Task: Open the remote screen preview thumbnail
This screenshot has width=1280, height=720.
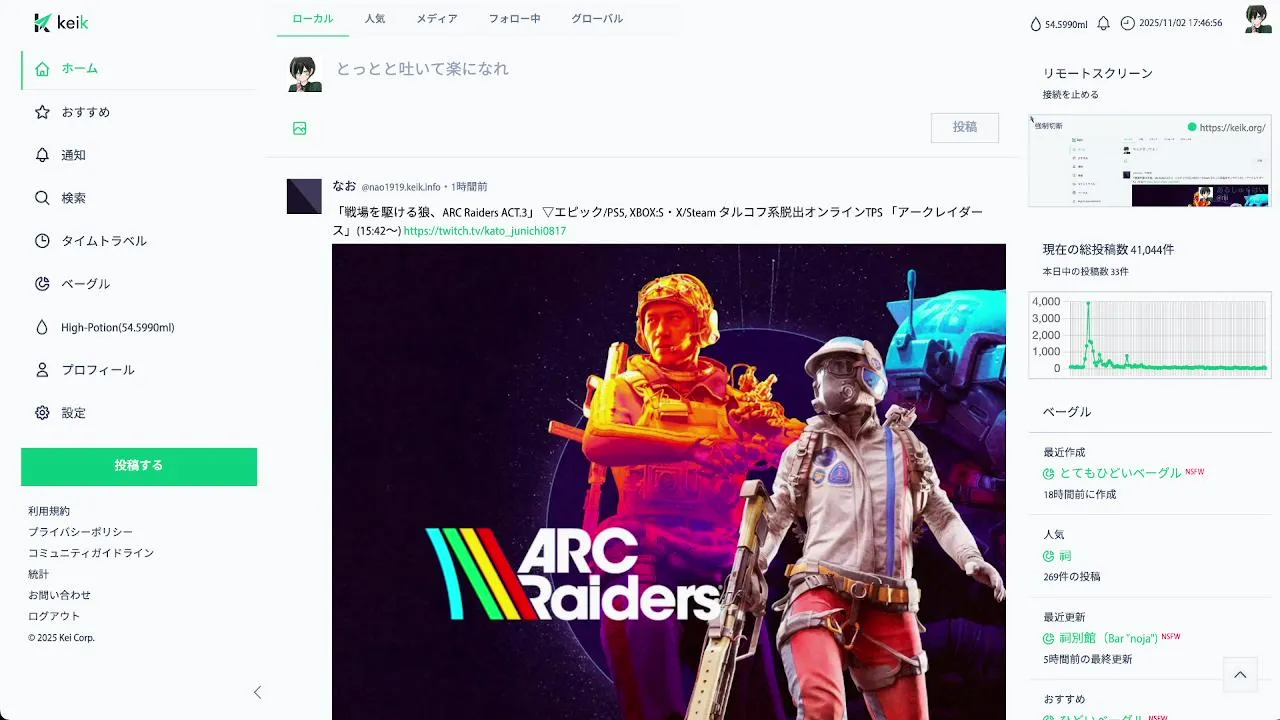Action: coord(1150,160)
